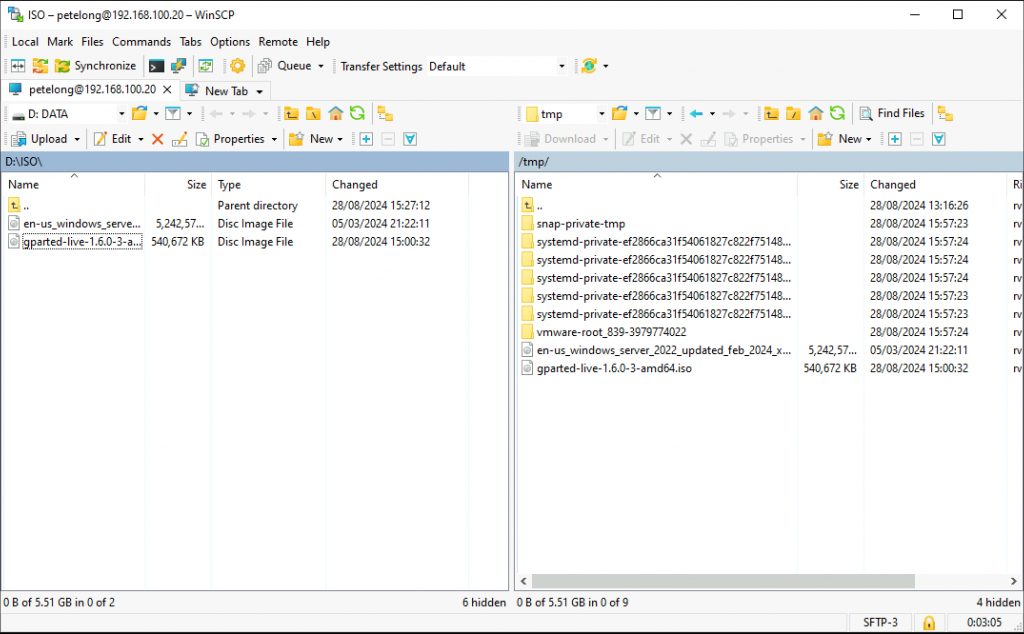Refresh the remote /tmp panel

[x=837, y=113]
